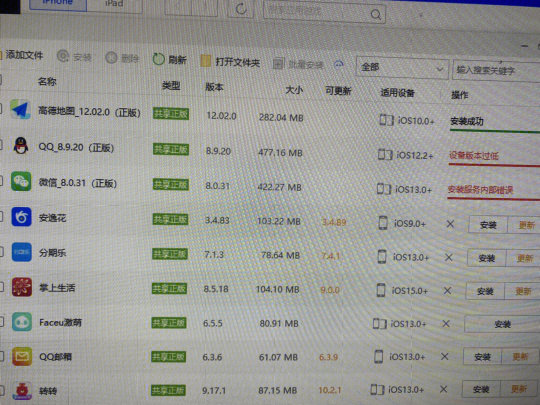
Task: Tick the checkbox for QQ邮箱 row
Action: coord(1,356)
